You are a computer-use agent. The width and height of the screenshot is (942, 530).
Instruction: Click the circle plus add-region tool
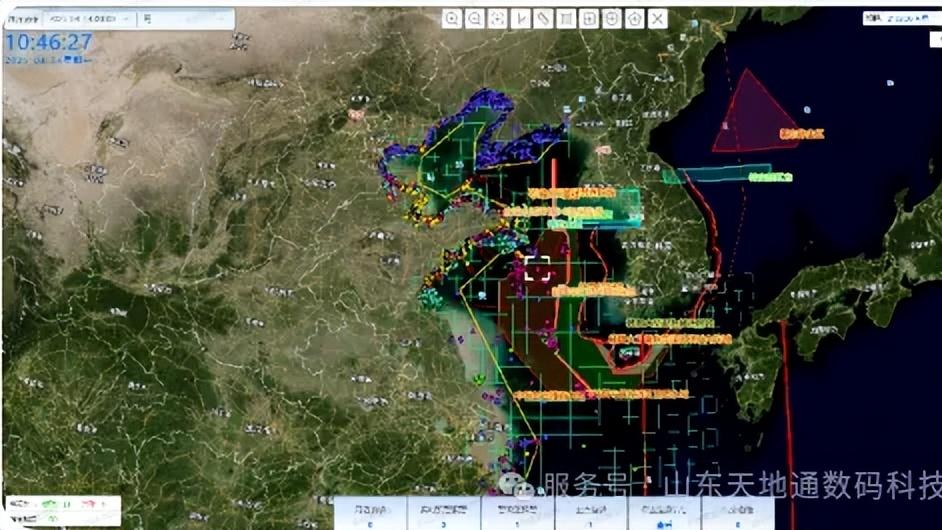(612, 19)
